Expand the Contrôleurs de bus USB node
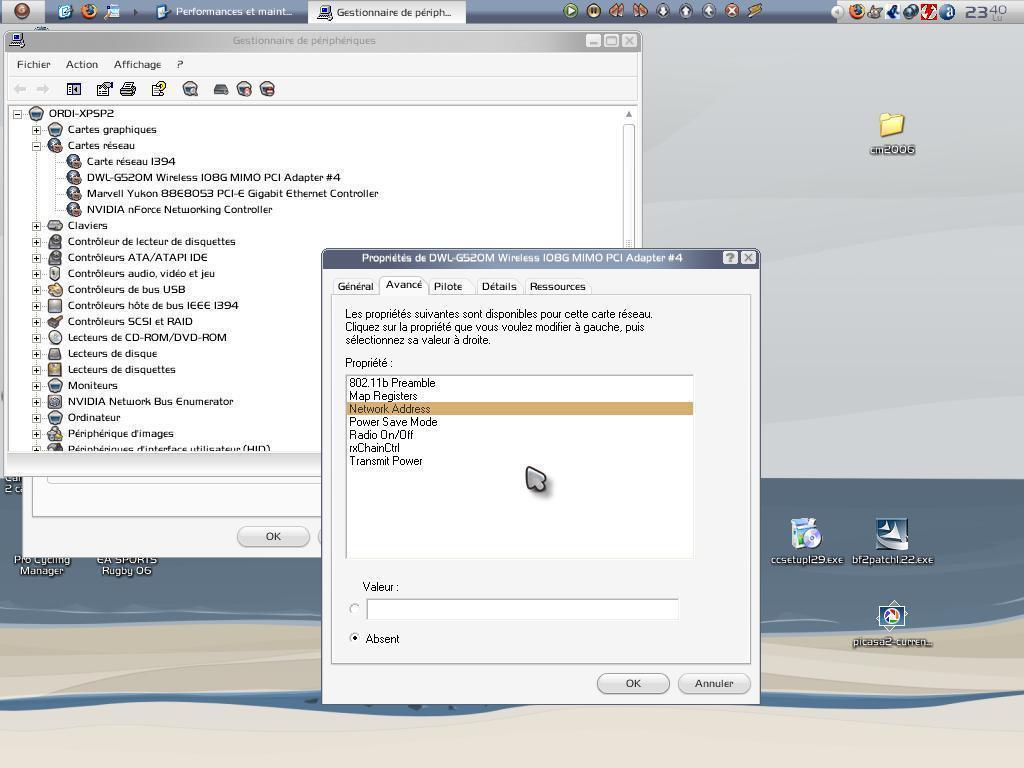Image resolution: width=1024 pixels, height=768 pixels. pyautogui.click(x=37, y=289)
